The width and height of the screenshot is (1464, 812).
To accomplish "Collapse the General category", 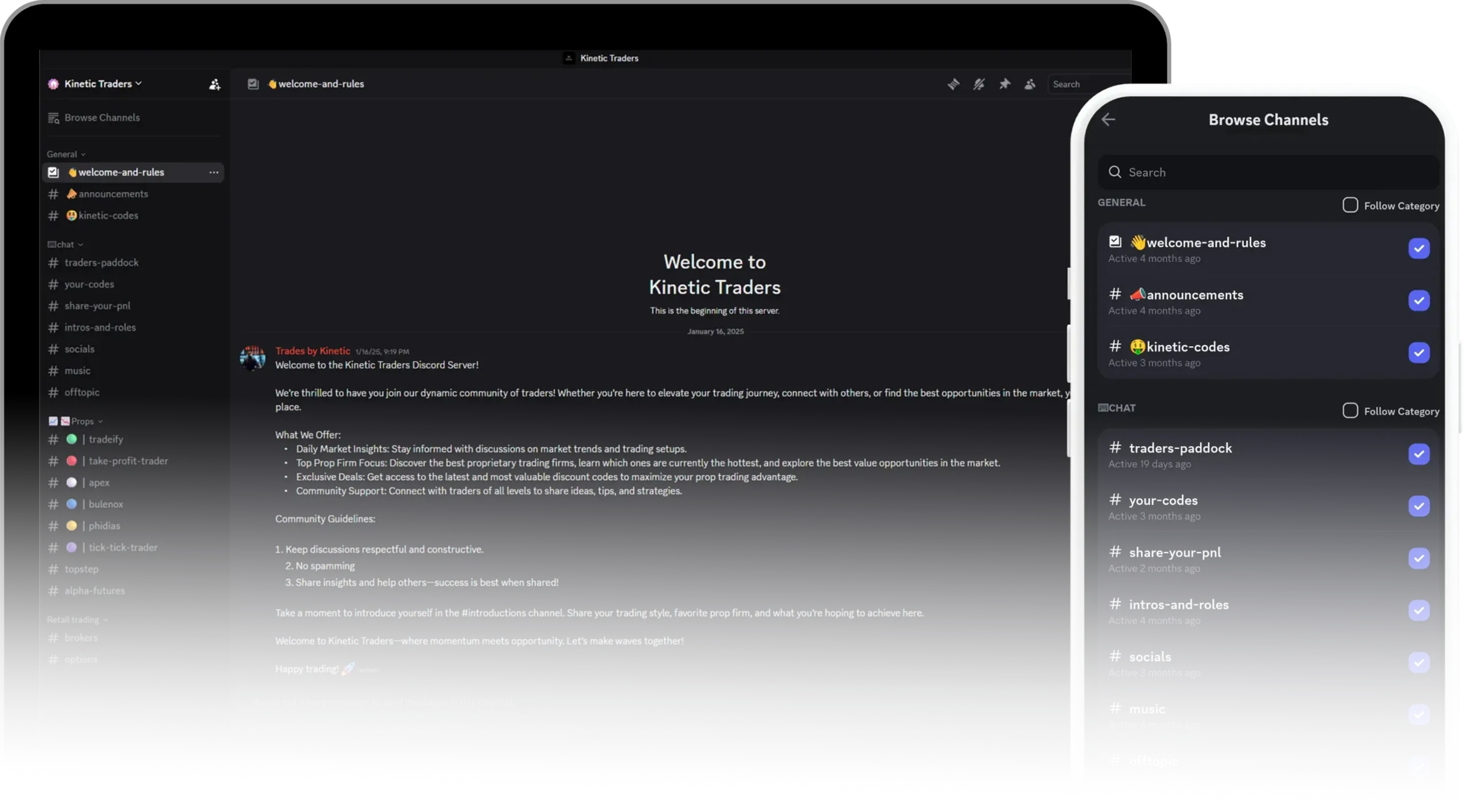I will (66, 154).
